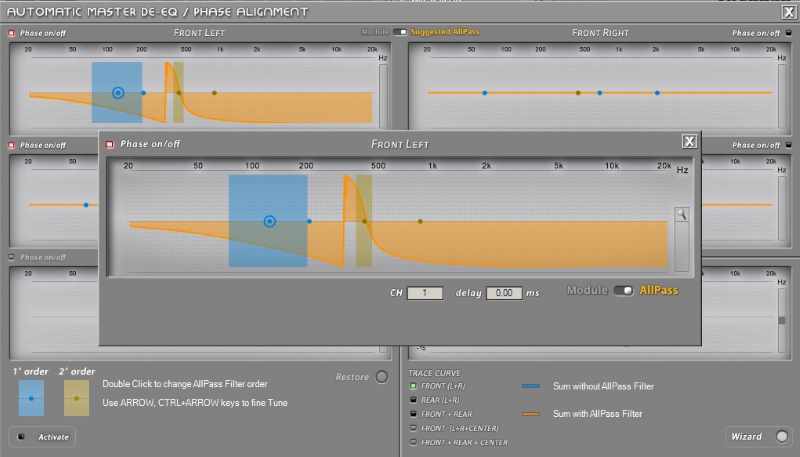Close the Automatic Master De-EQ window
This screenshot has height=457, width=800.
pos(789,12)
